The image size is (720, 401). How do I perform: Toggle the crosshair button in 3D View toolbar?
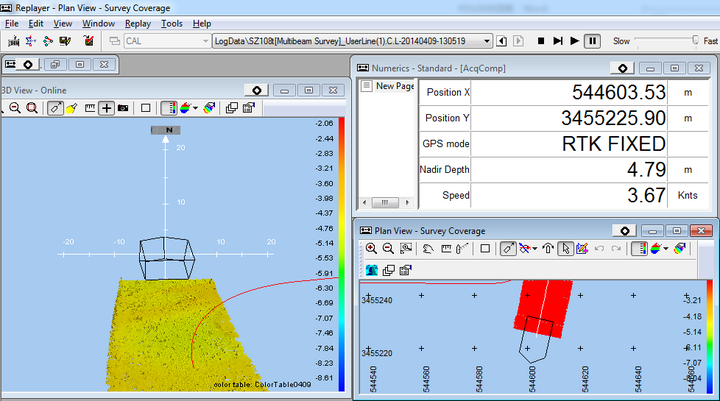106,108
